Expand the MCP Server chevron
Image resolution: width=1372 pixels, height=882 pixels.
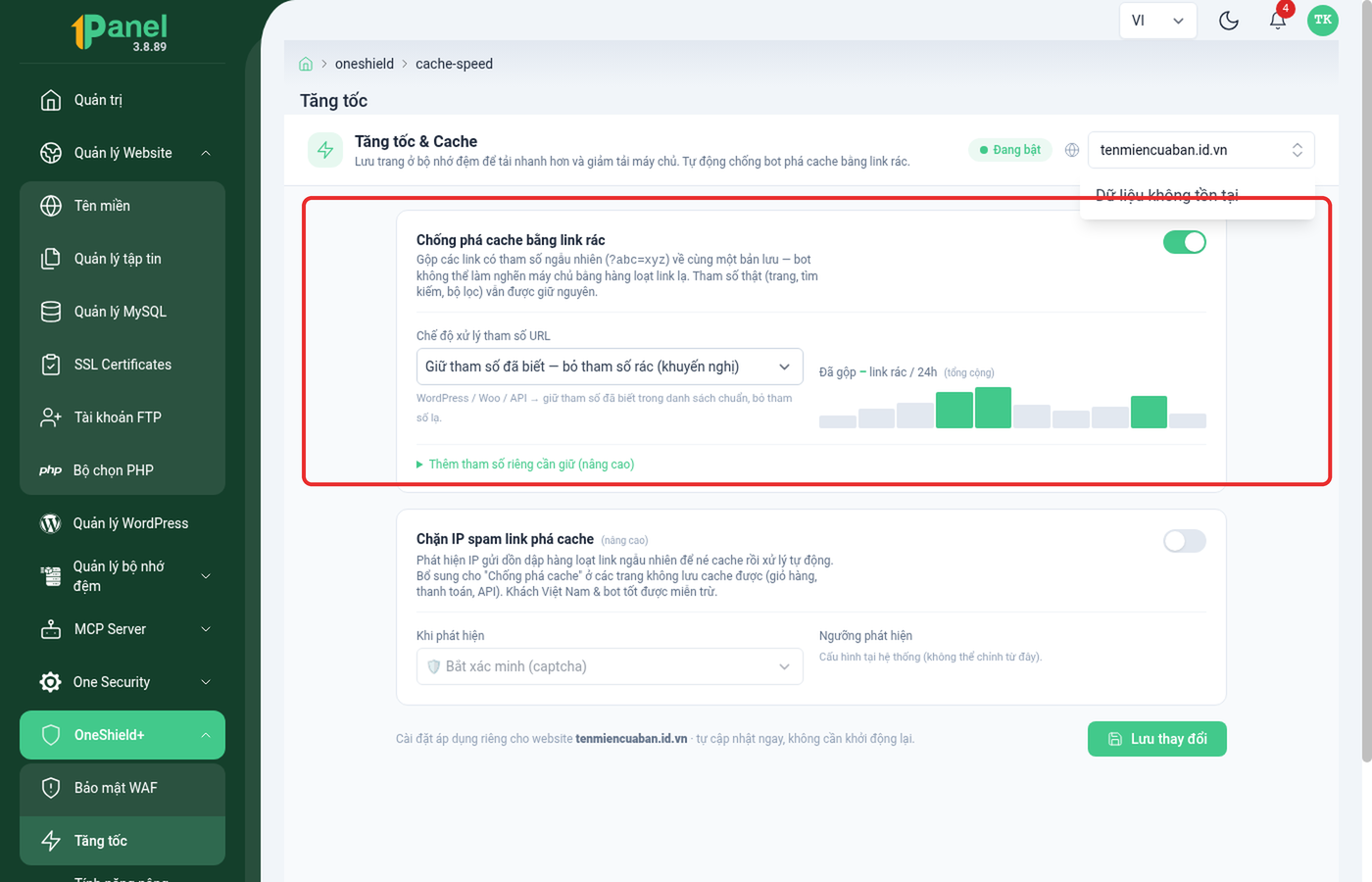point(206,629)
